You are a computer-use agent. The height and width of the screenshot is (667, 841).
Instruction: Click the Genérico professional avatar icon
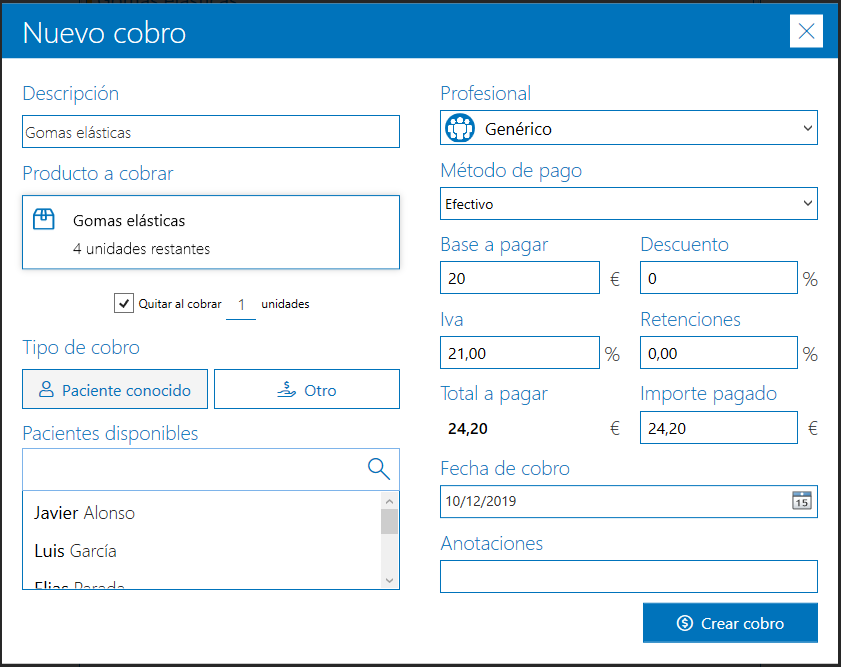tap(459, 127)
